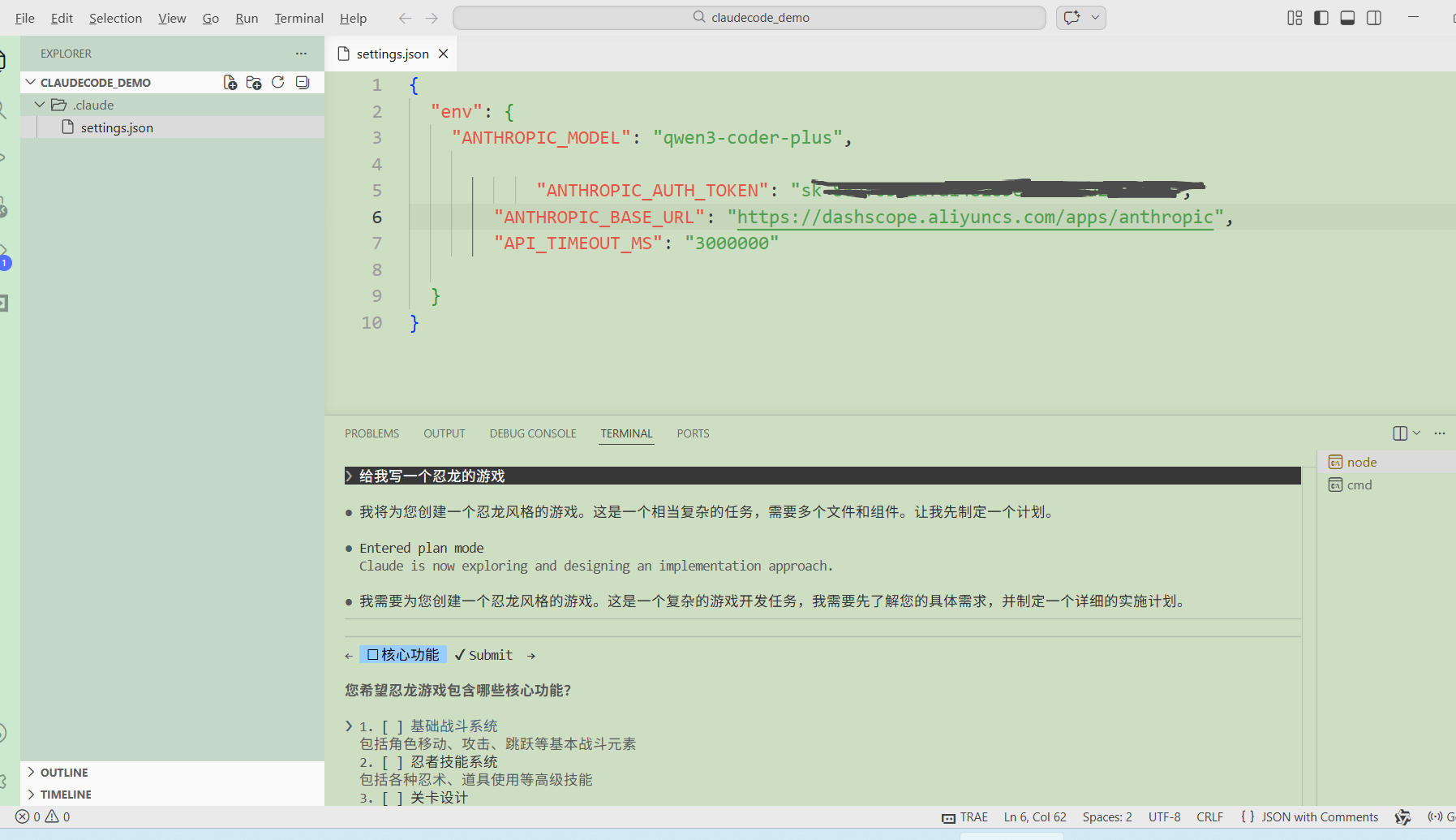Switch to the OUTPUT panel tab
Screen dimensions: 1456x840
445,433
